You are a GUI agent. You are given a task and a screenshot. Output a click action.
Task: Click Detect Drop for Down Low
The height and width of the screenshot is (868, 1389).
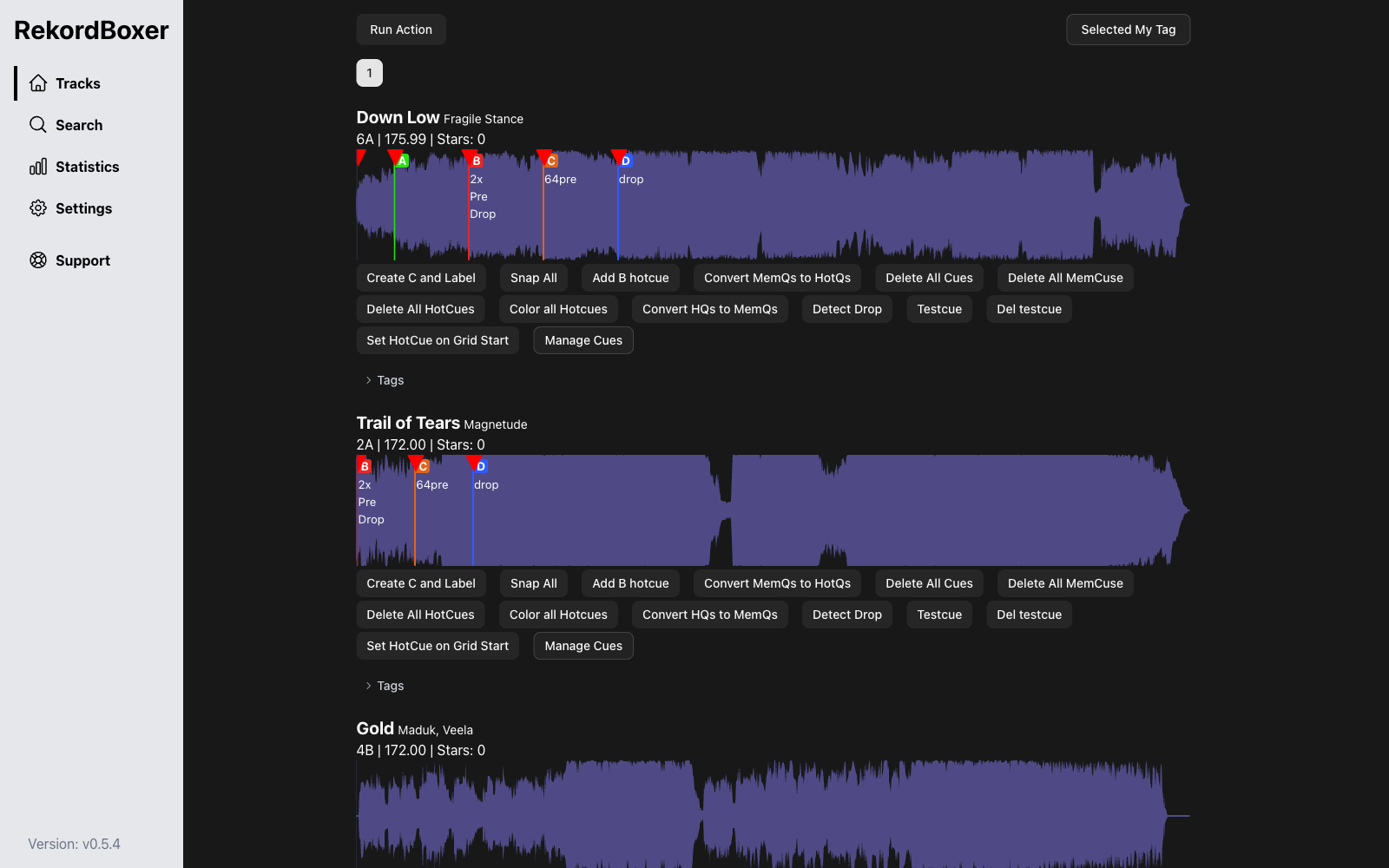point(847,309)
